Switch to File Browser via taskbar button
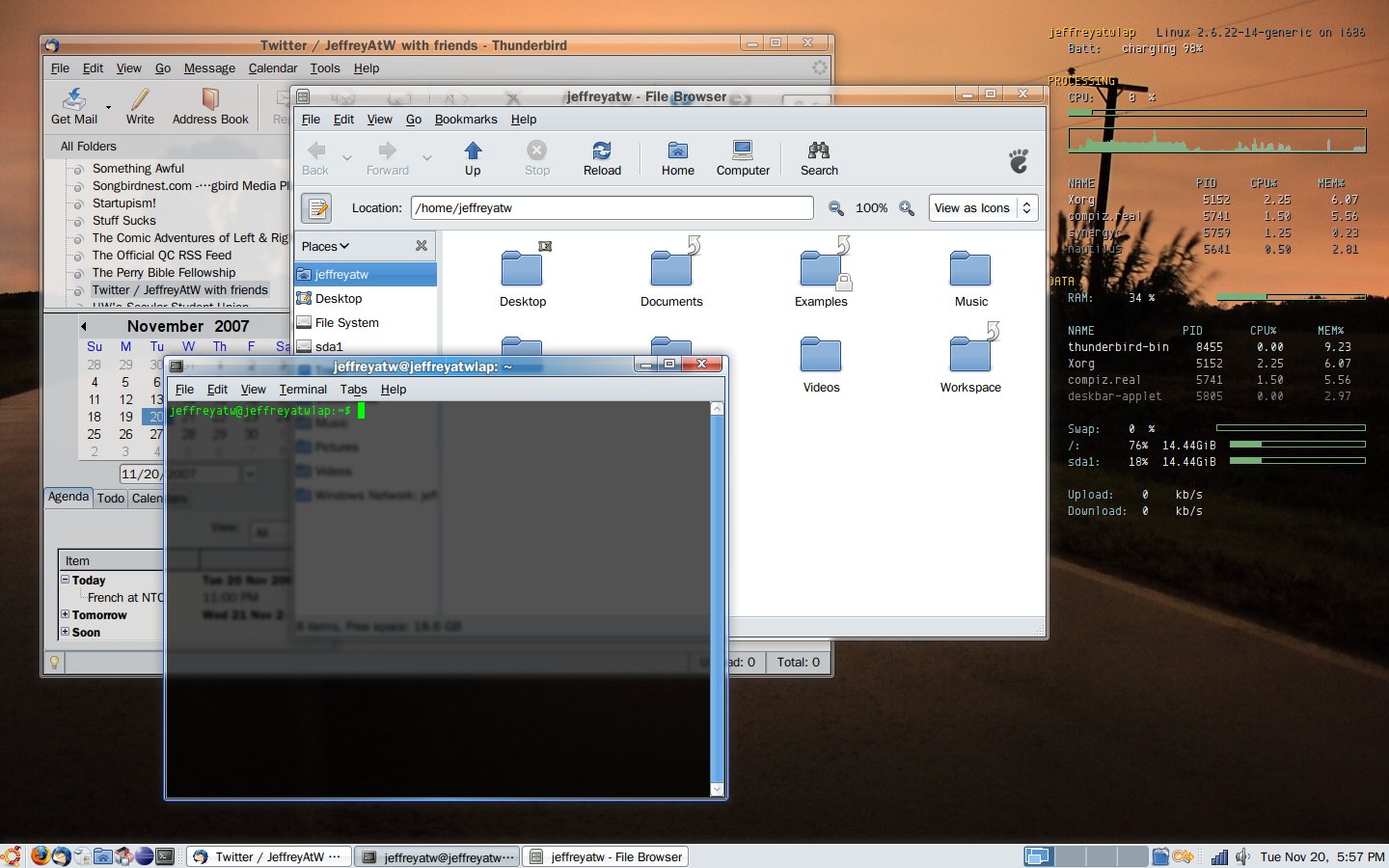Viewport: 1389px width, 868px height. [x=606, y=856]
